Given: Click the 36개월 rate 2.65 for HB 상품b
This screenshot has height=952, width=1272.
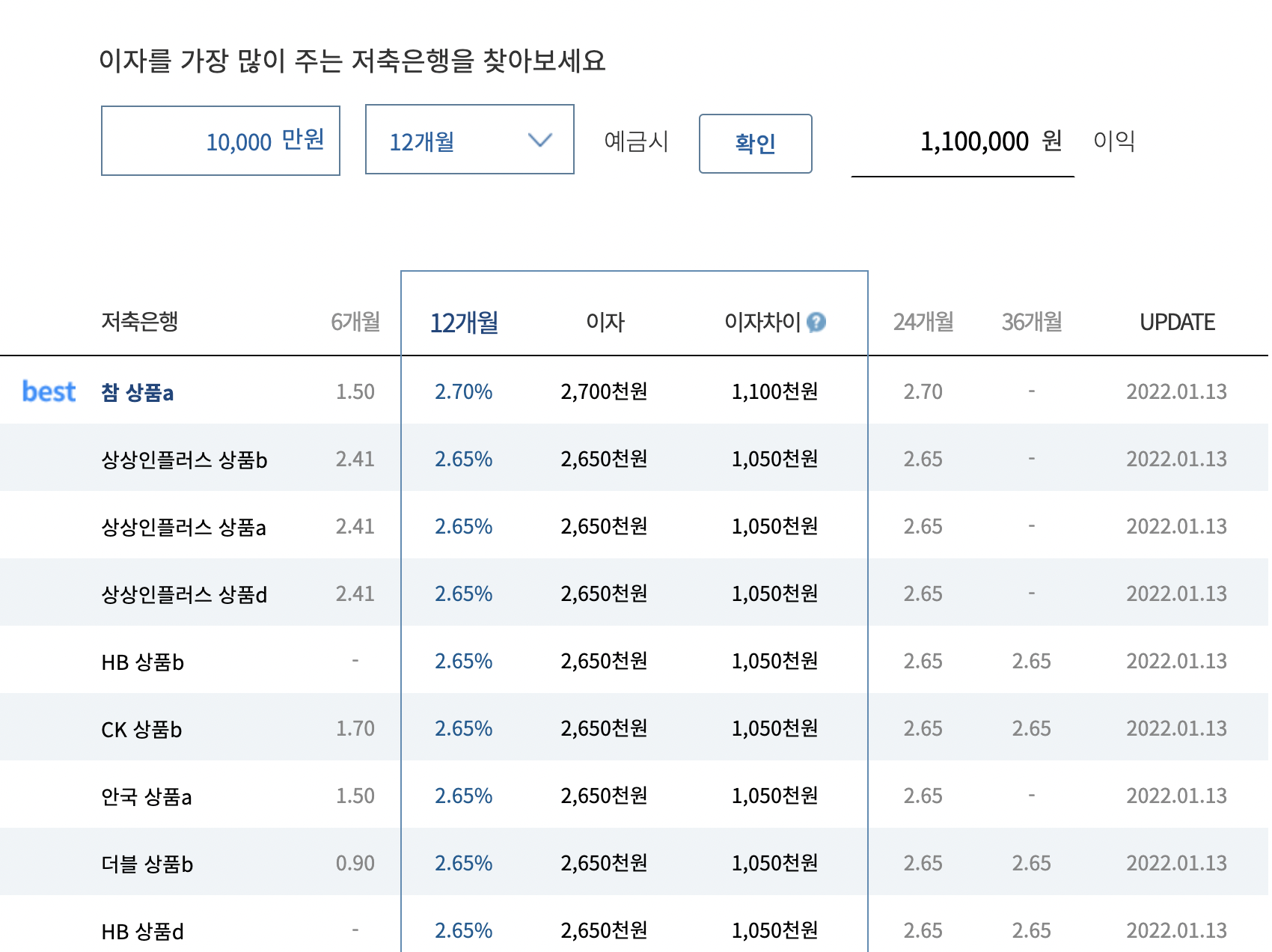Looking at the screenshot, I should pos(1032,661).
